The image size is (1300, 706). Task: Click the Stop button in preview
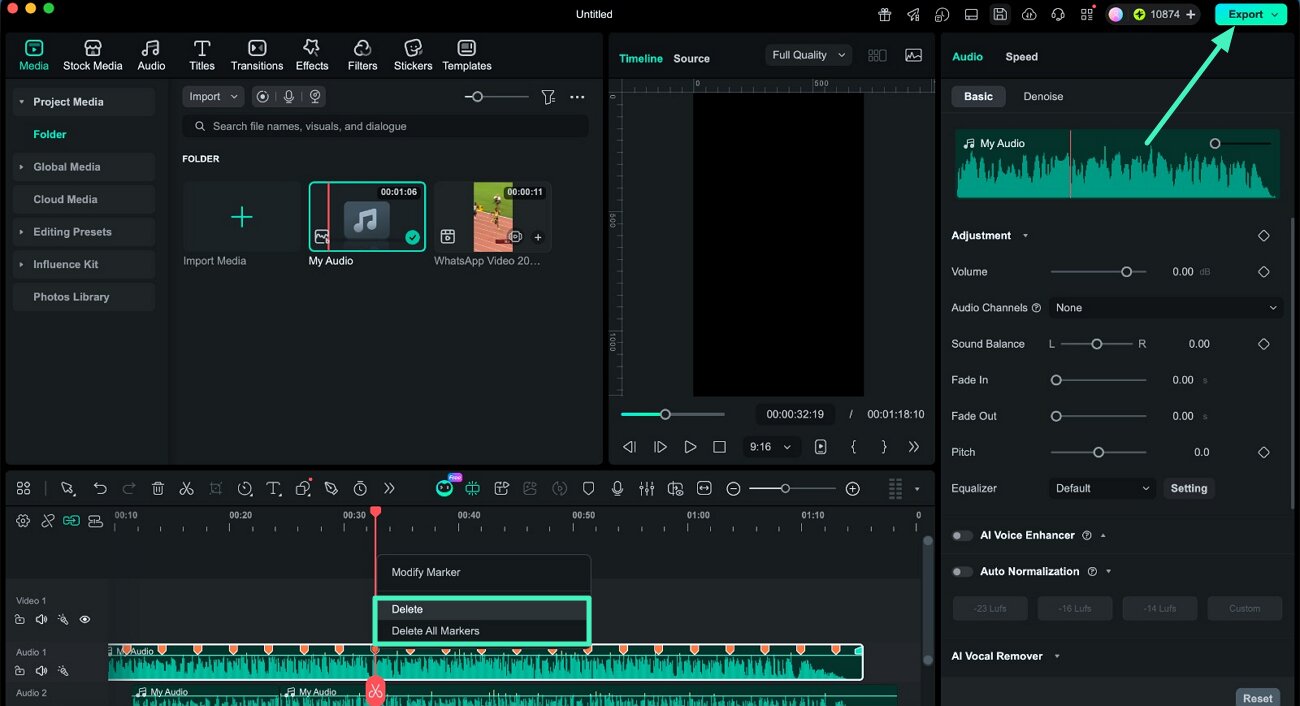(x=719, y=447)
